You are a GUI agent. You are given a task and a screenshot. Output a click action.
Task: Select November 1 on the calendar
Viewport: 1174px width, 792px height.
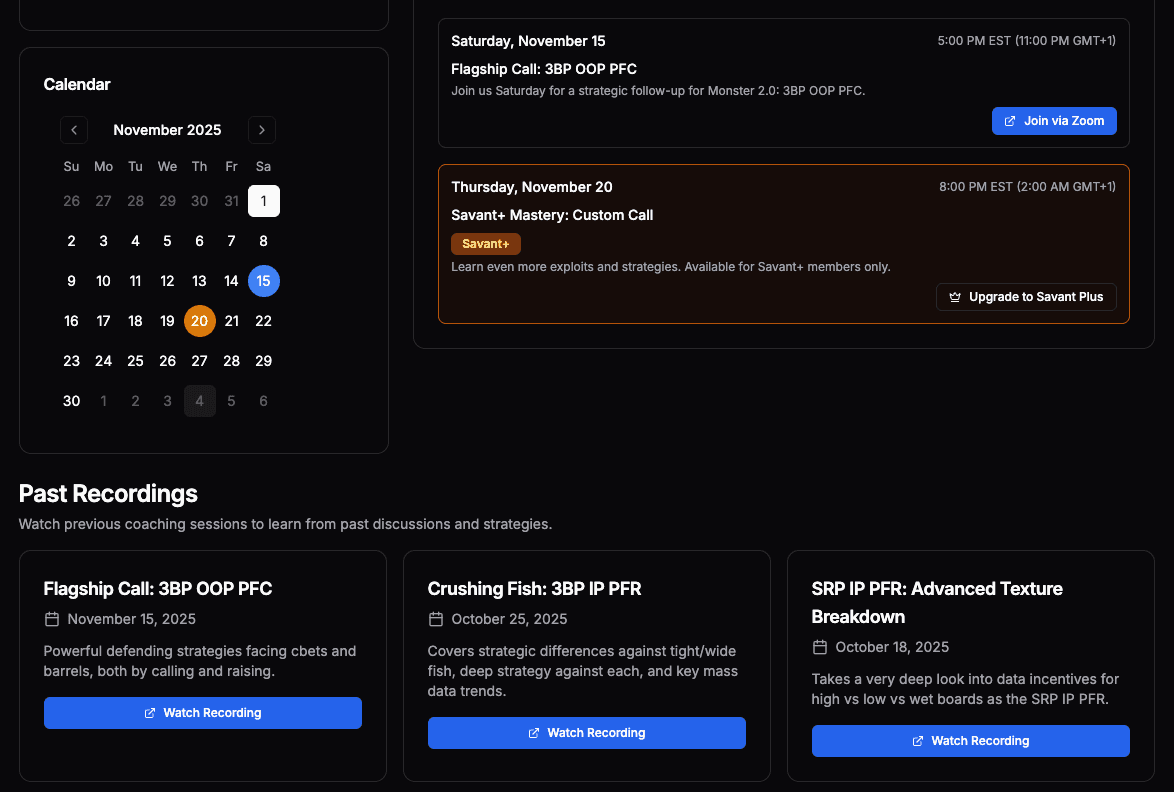click(263, 200)
